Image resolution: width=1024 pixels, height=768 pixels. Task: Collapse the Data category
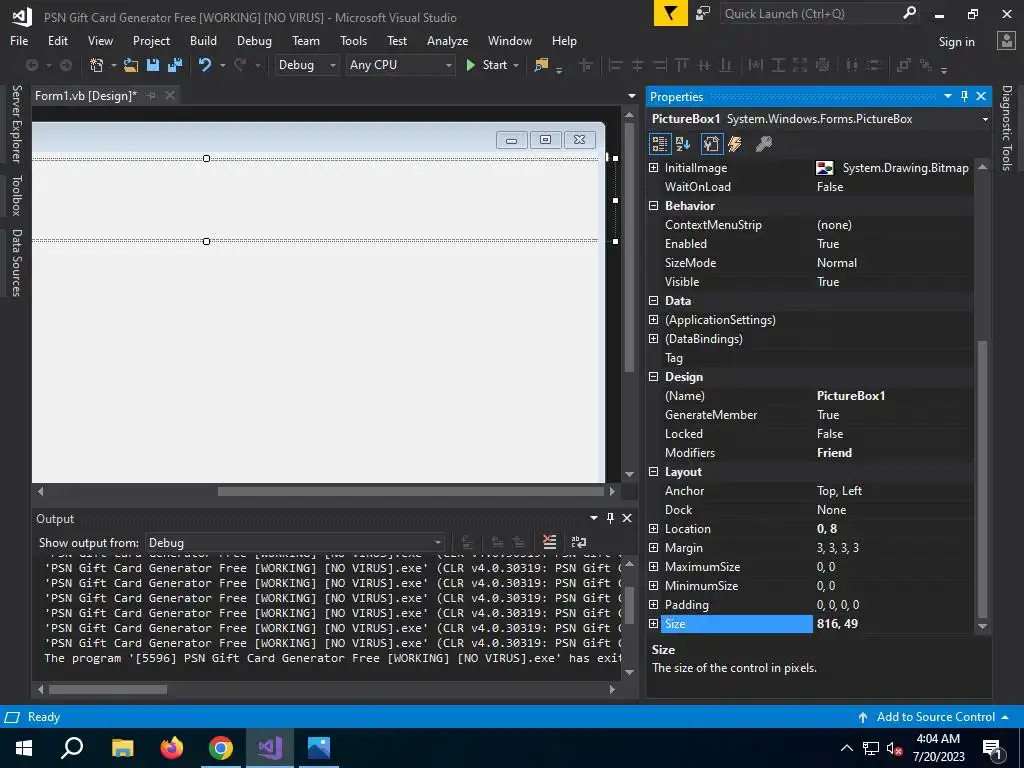click(x=654, y=301)
